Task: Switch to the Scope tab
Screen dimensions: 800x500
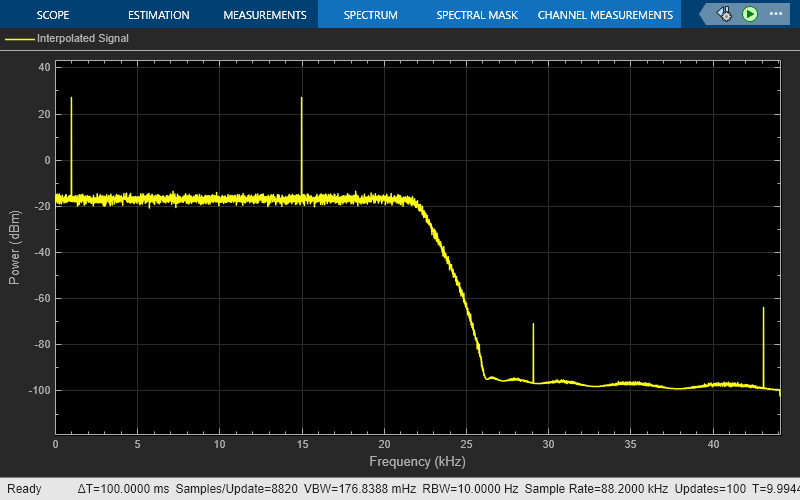Action: (x=53, y=15)
